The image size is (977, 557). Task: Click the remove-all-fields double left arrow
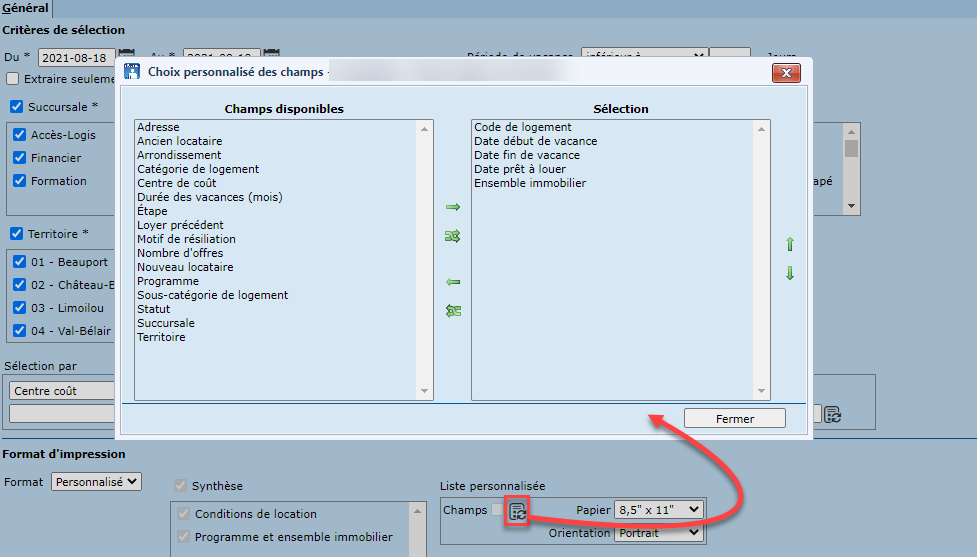click(453, 311)
